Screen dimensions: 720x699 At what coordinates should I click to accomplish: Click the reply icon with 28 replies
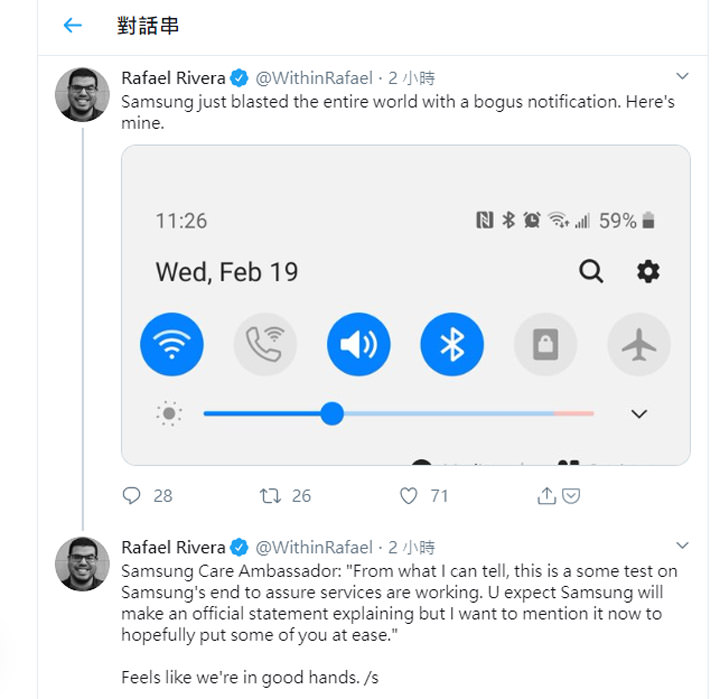click(x=131, y=495)
